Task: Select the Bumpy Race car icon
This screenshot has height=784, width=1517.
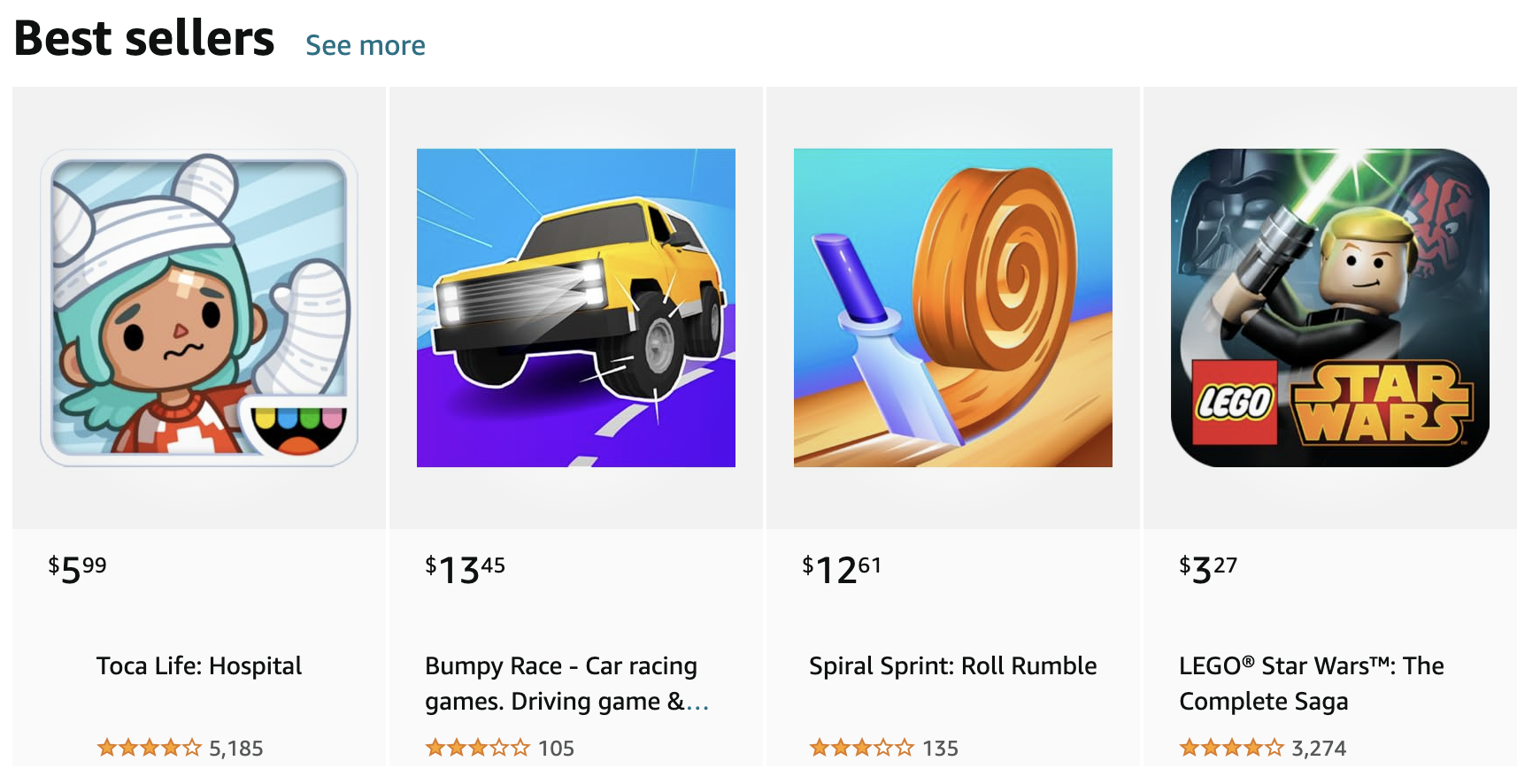Action: click(x=575, y=307)
